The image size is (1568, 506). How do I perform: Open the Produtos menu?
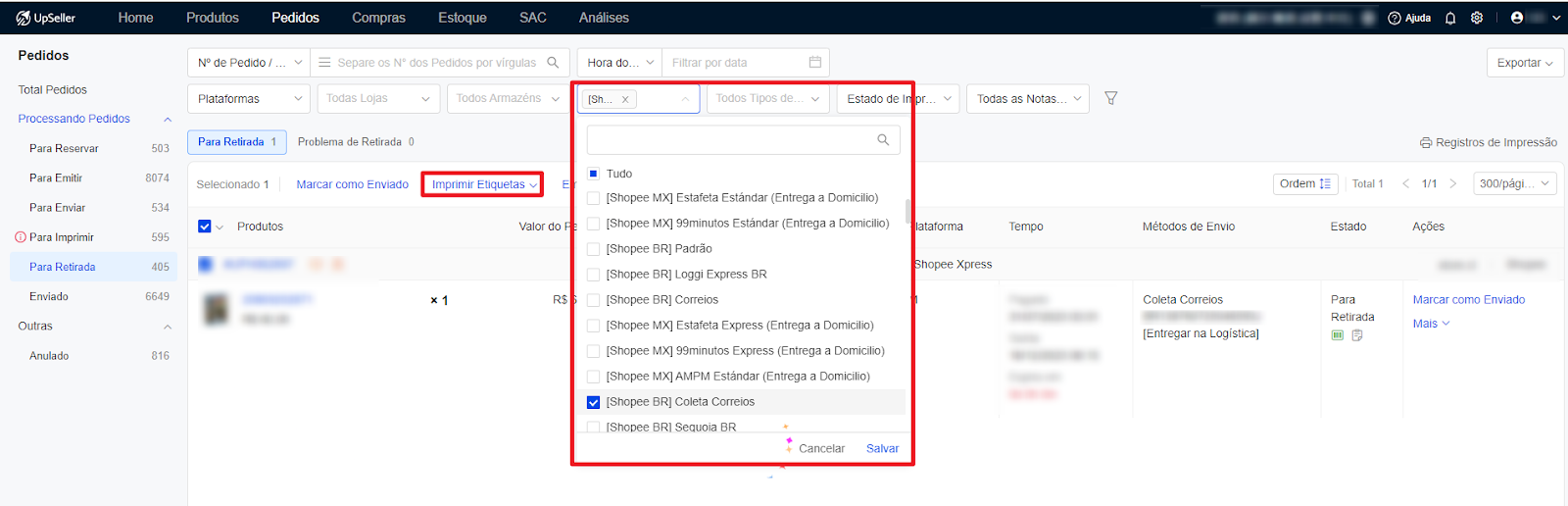tap(213, 18)
